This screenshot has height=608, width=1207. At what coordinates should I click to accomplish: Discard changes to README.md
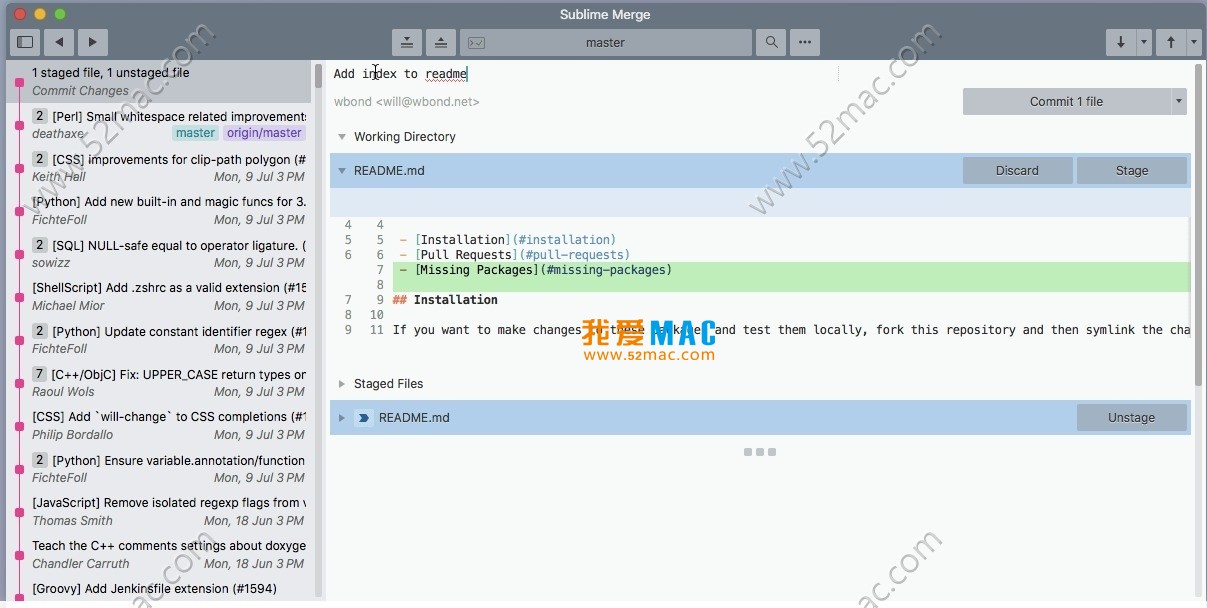[x=1017, y=170]
